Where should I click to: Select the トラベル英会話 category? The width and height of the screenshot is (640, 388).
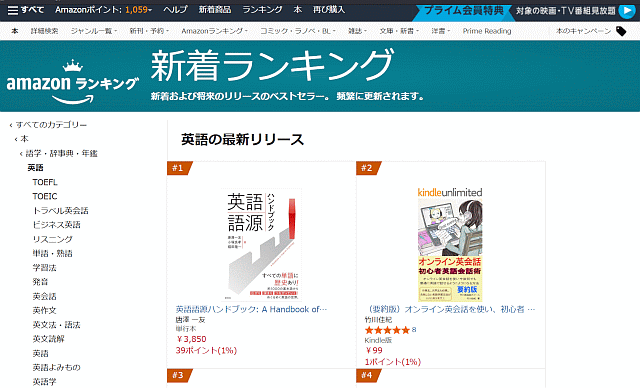coord(60,211)
